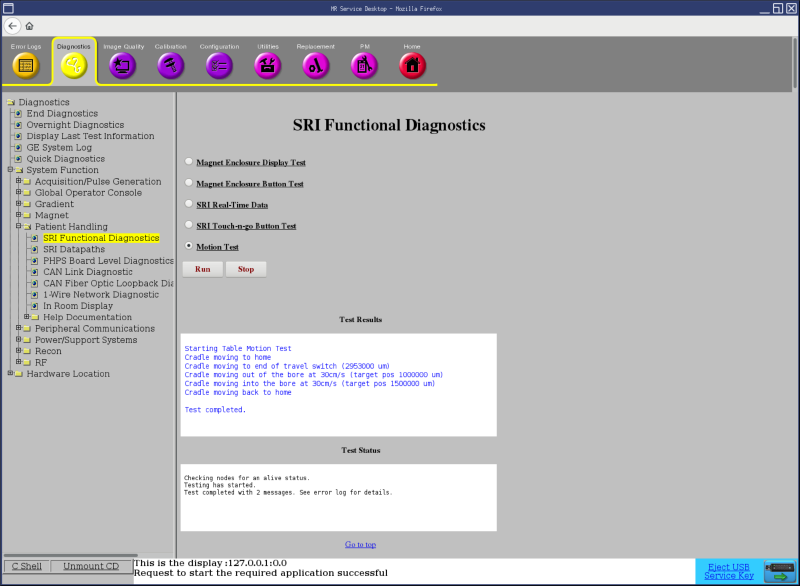800x586 pixels.
Task: Select SRI Real-Time Data radio option
Action: pos(189,204)
